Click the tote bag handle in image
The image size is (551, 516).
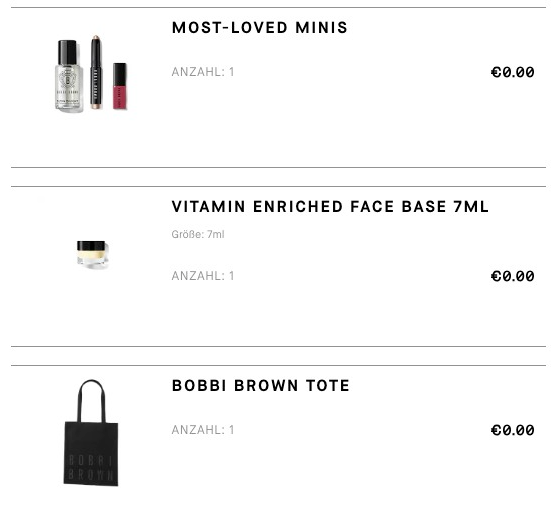(91, 401)
